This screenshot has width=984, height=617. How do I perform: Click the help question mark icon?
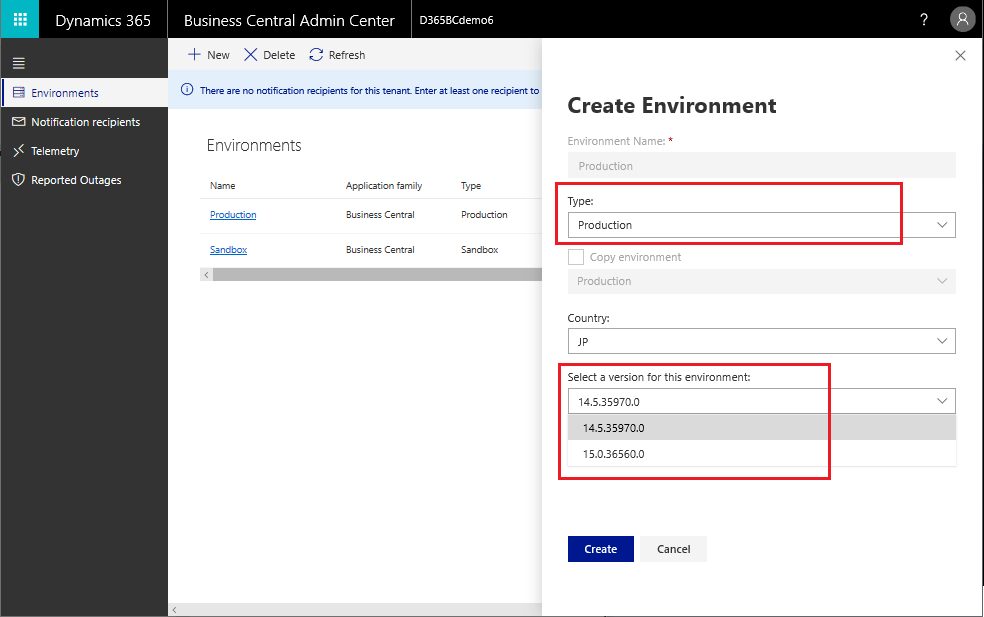click(923, 20)
